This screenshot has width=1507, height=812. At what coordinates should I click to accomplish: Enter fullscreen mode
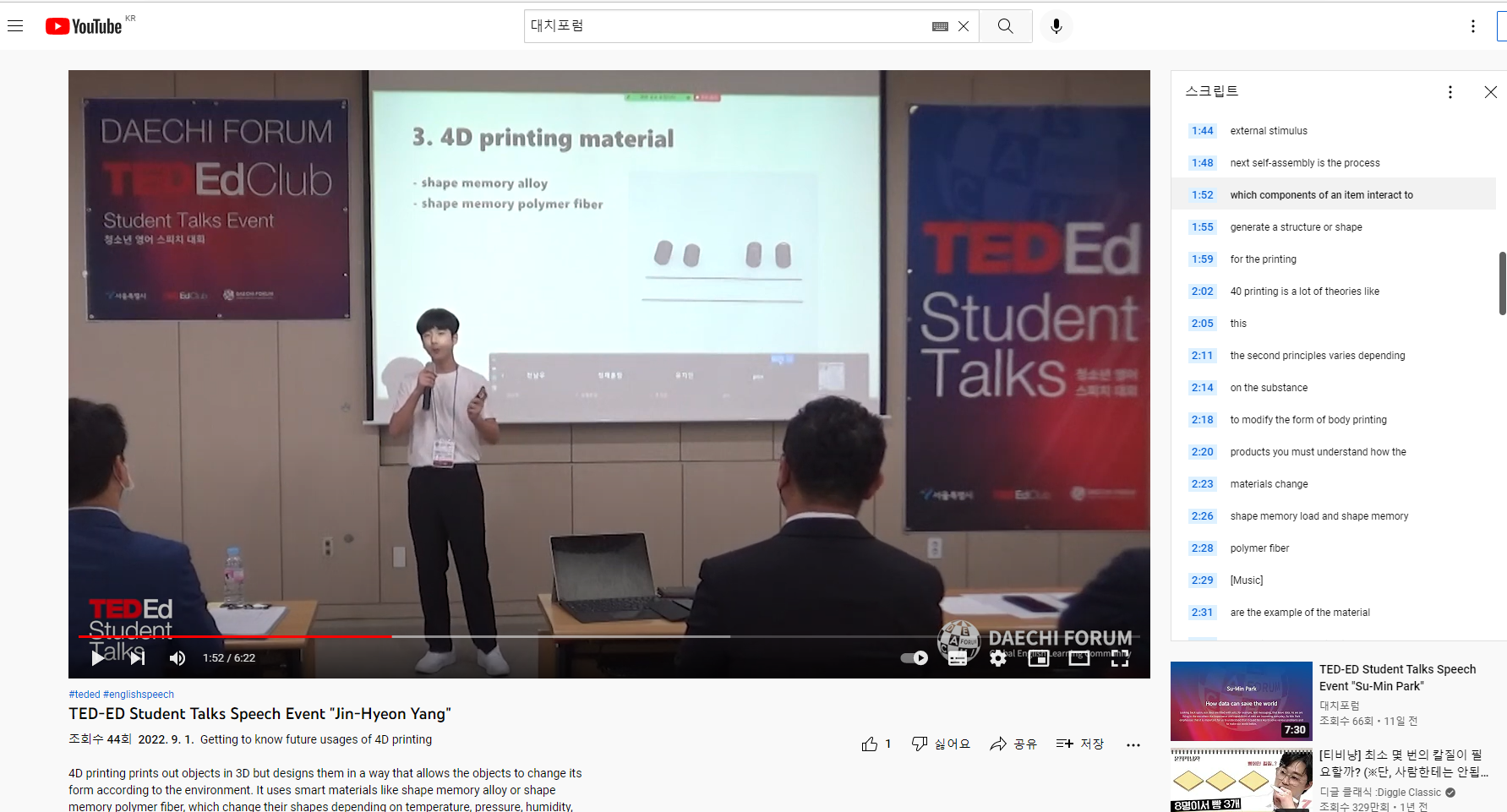point(1120,658)
